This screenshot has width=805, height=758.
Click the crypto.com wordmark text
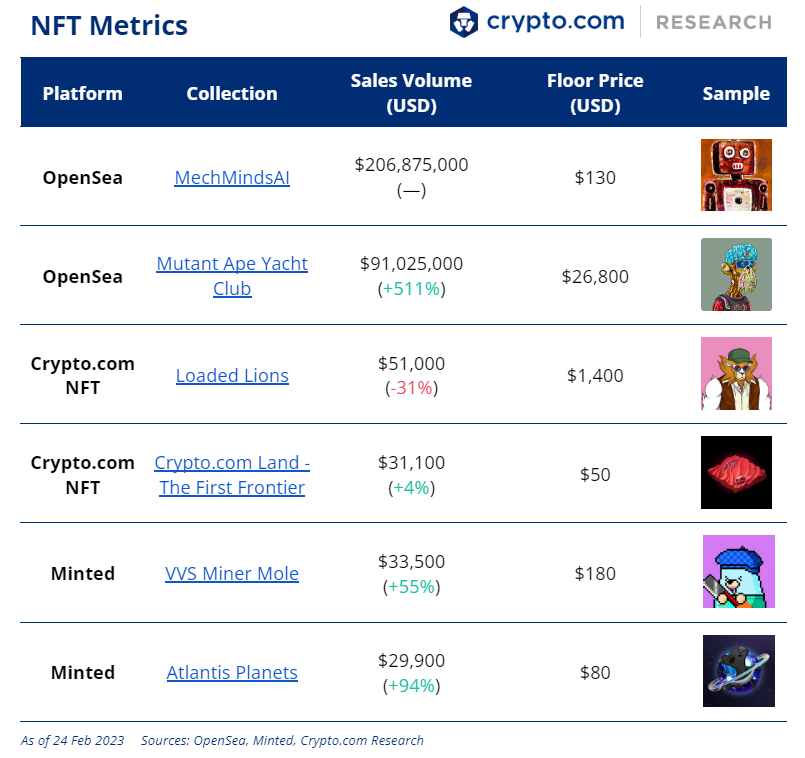point(555,22)
